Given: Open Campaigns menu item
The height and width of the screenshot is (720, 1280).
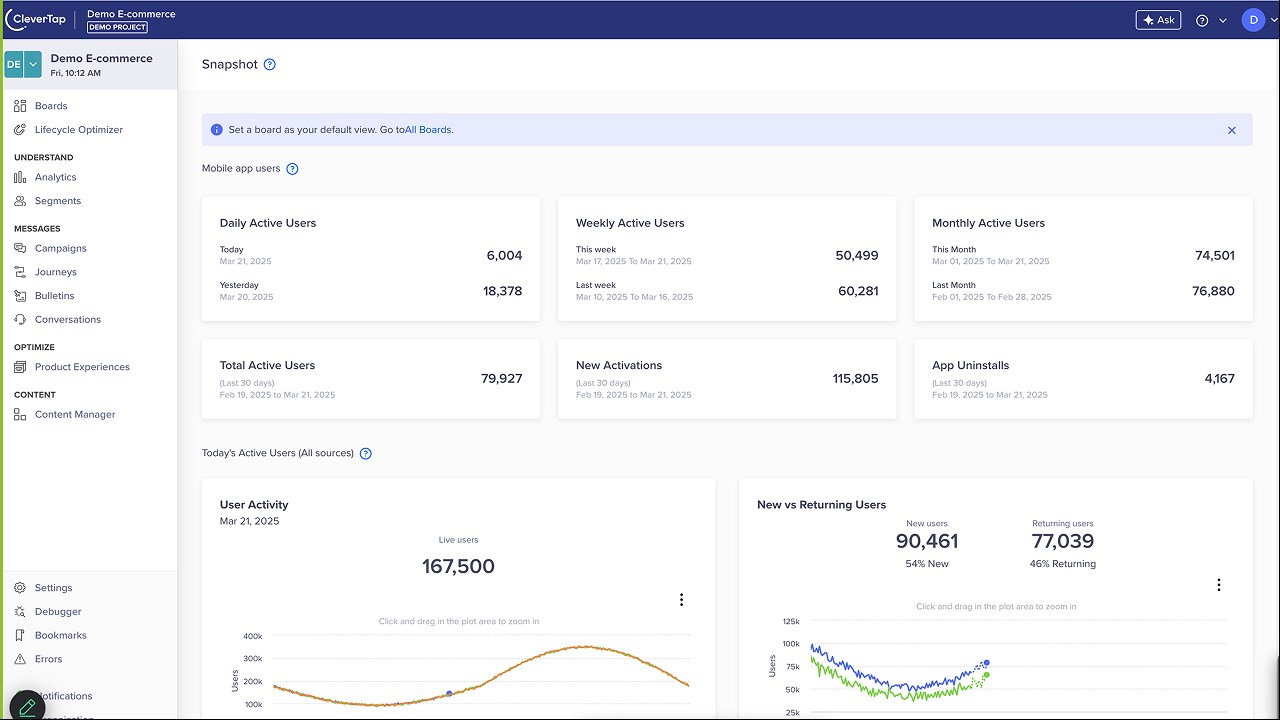Looking at the screenshot, I should 61,248.
